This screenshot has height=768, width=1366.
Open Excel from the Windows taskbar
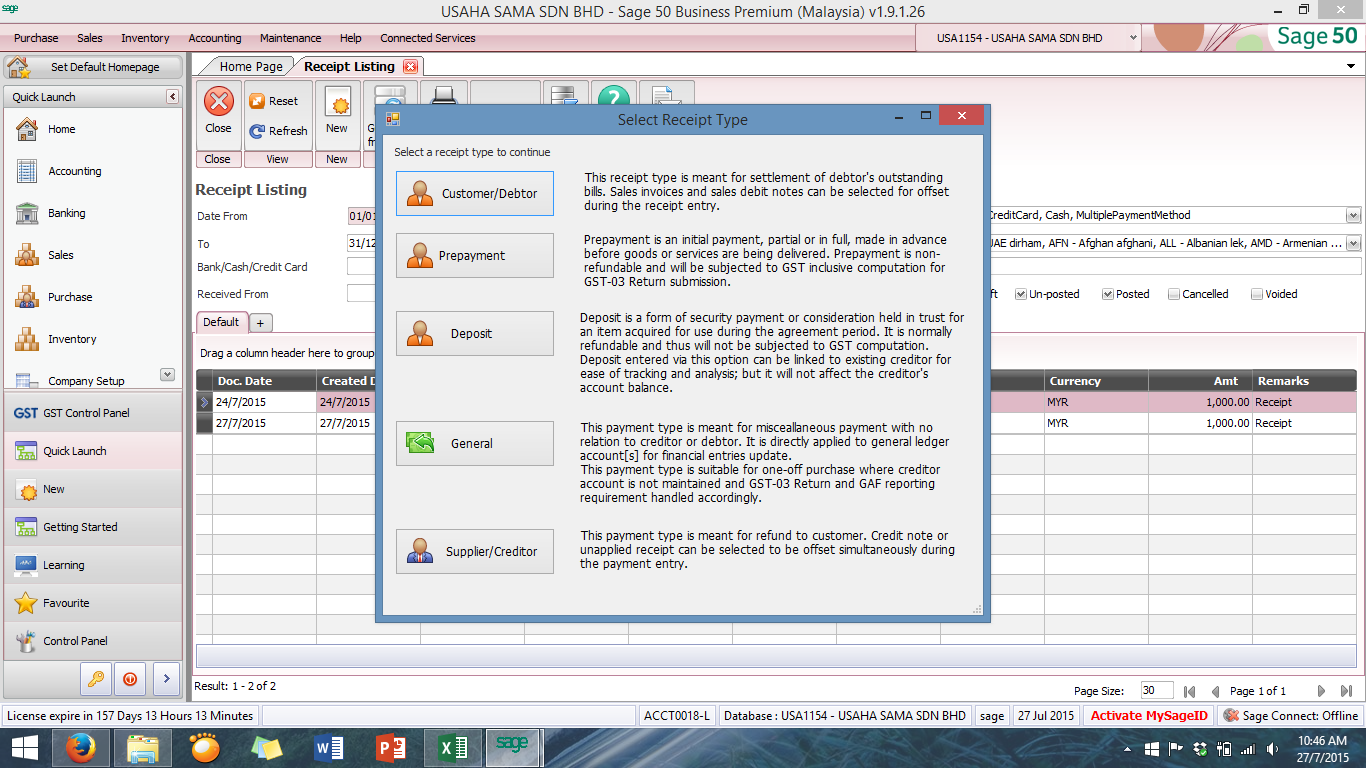coord(452,748)
